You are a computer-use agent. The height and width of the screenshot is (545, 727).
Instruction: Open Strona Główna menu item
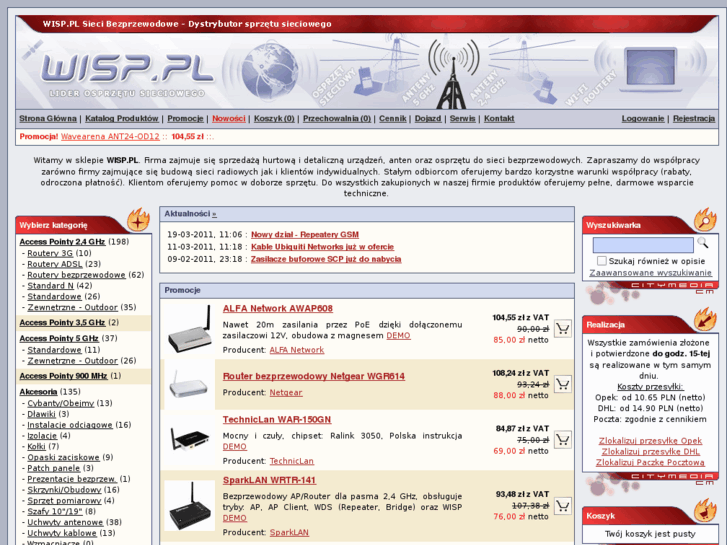click(x=48, y=119)
